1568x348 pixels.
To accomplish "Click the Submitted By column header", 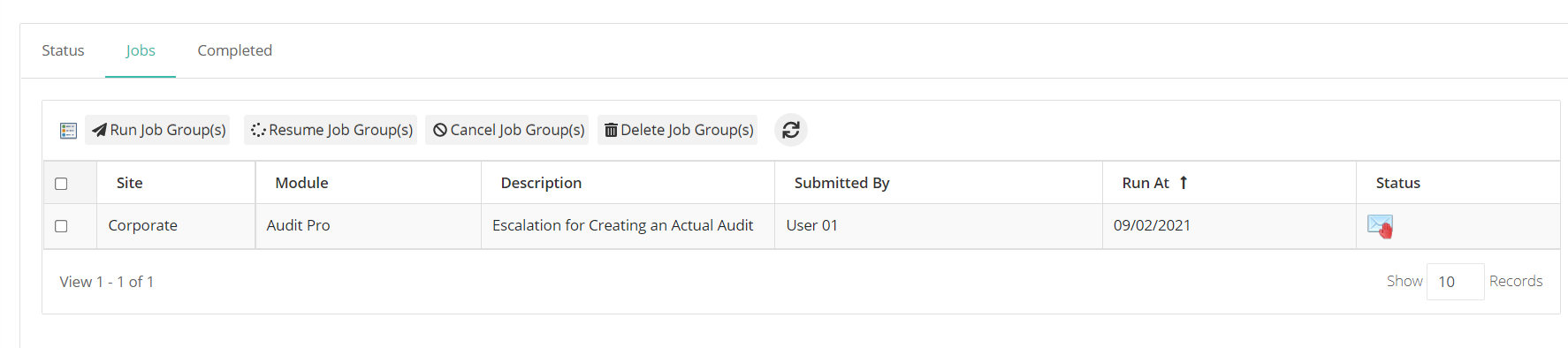I will point(841,183).
